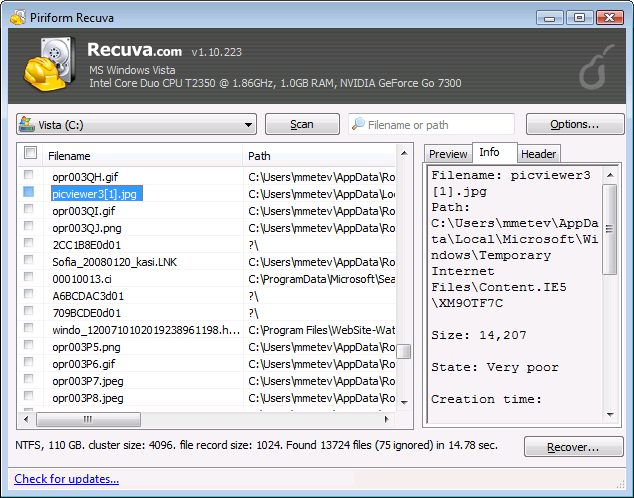Select the file opr003P7.jpeg
This screenshot has width=634, height=498.
[88, 381]
